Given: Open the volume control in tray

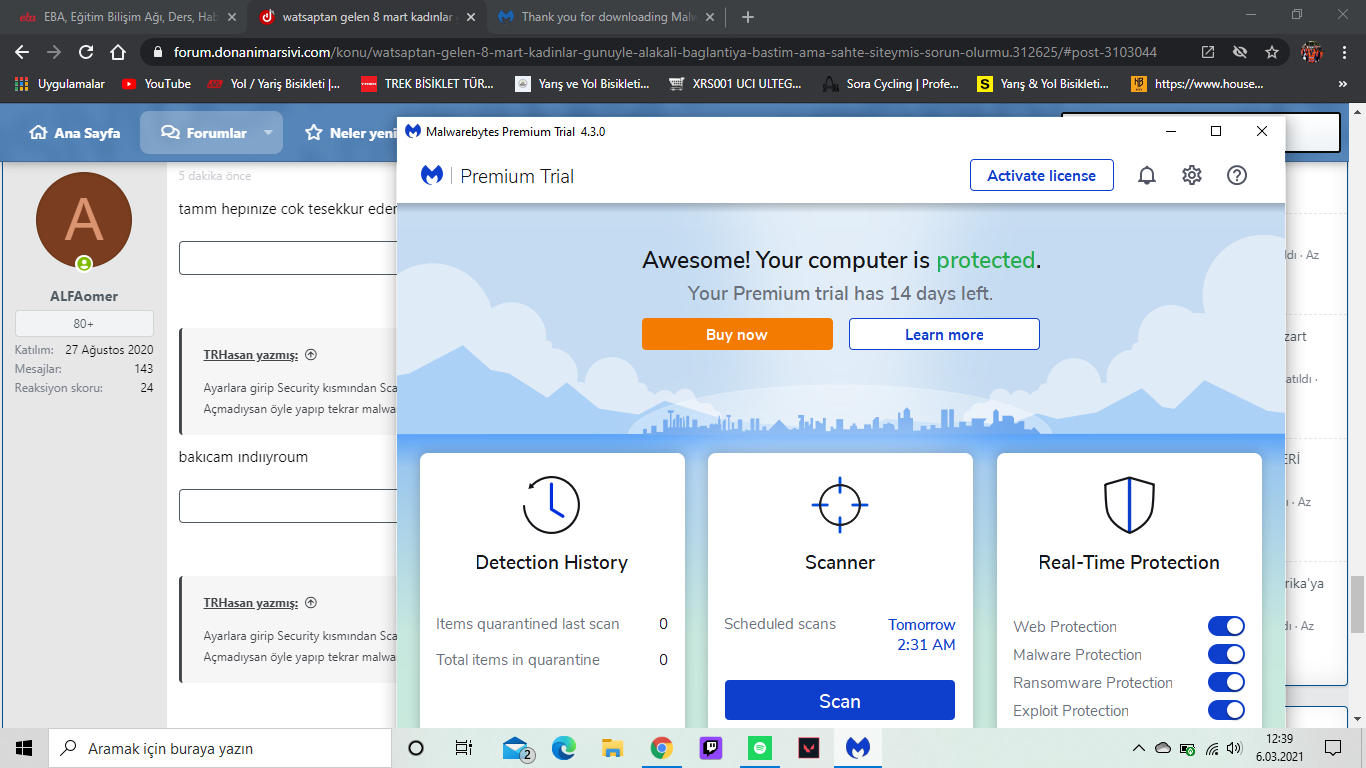Looking at the screenshot, I should [1233, 748].
